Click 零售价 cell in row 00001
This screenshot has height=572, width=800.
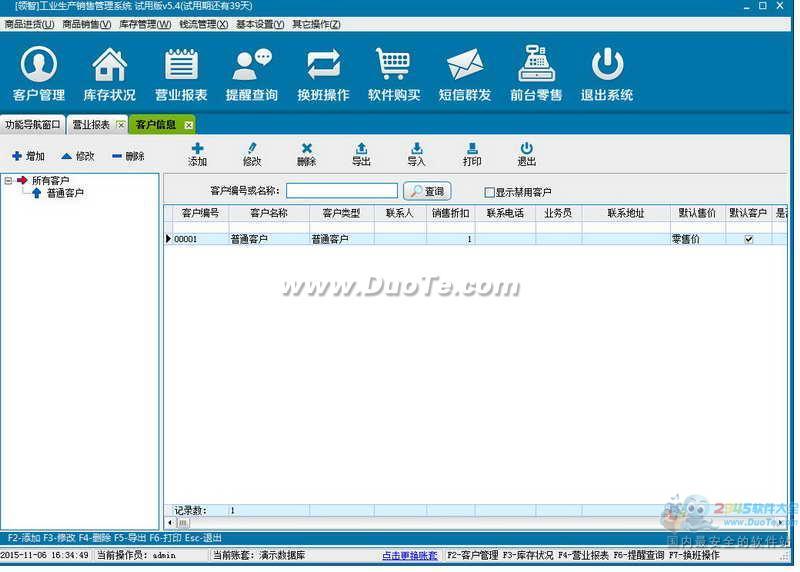698,239
